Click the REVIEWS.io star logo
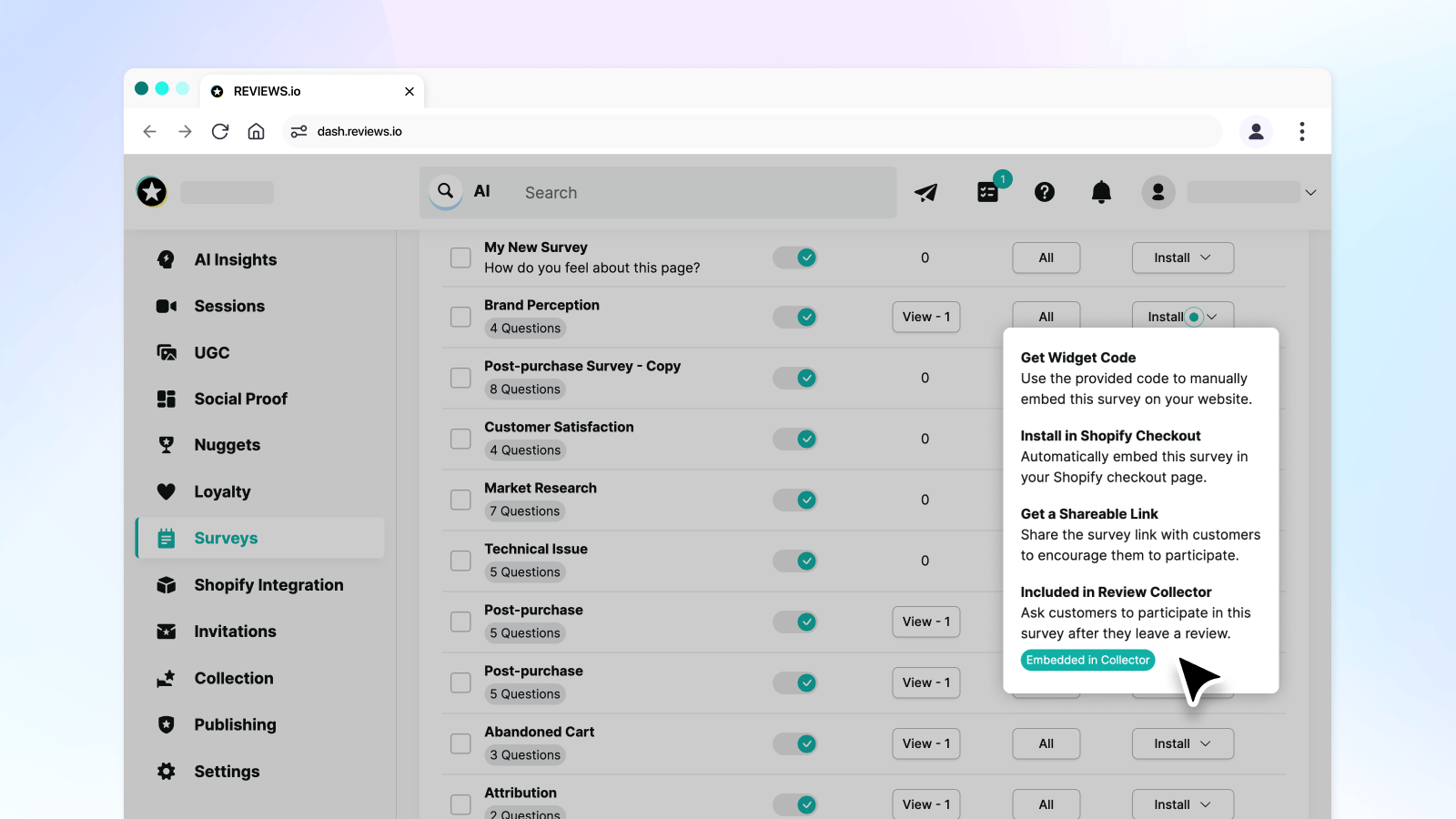The width and height of the screenshot is (1456, 819). [x=152, y=192]
